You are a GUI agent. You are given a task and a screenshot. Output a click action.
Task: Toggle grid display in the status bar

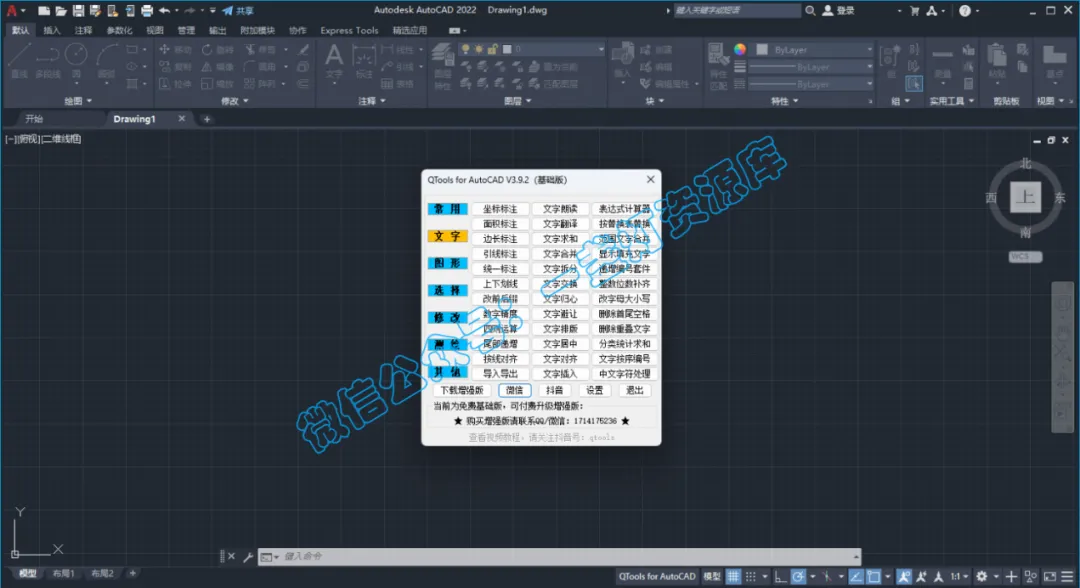coord(734,576)
